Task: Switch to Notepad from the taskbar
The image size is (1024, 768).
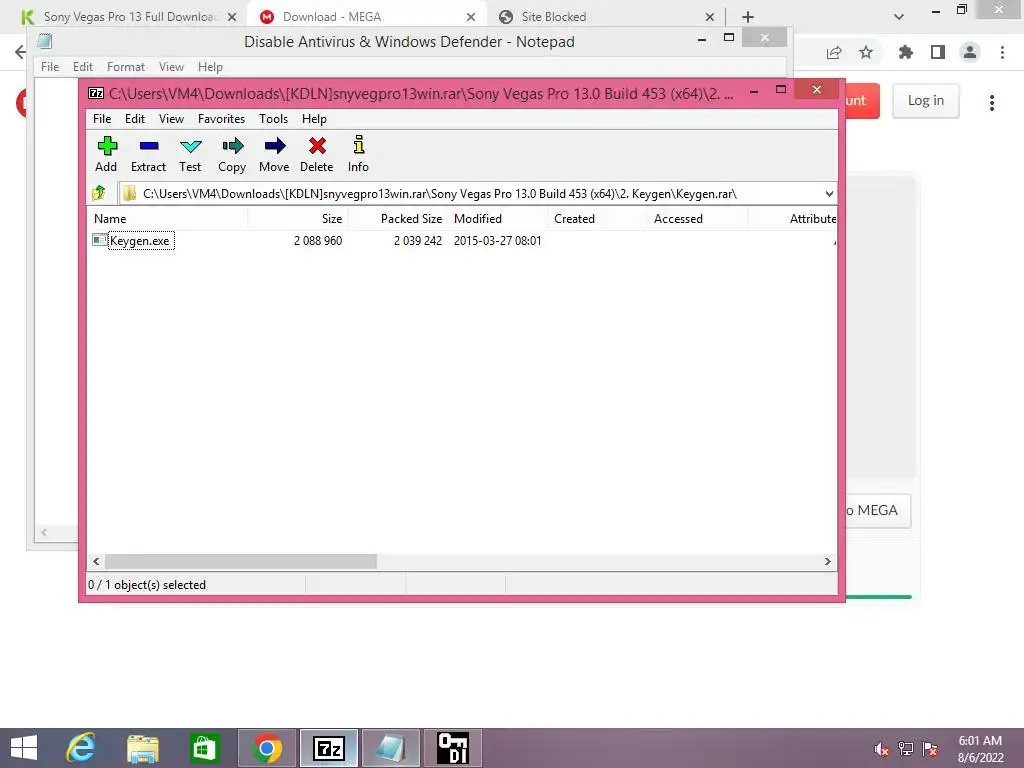Action: pos(391,748)
